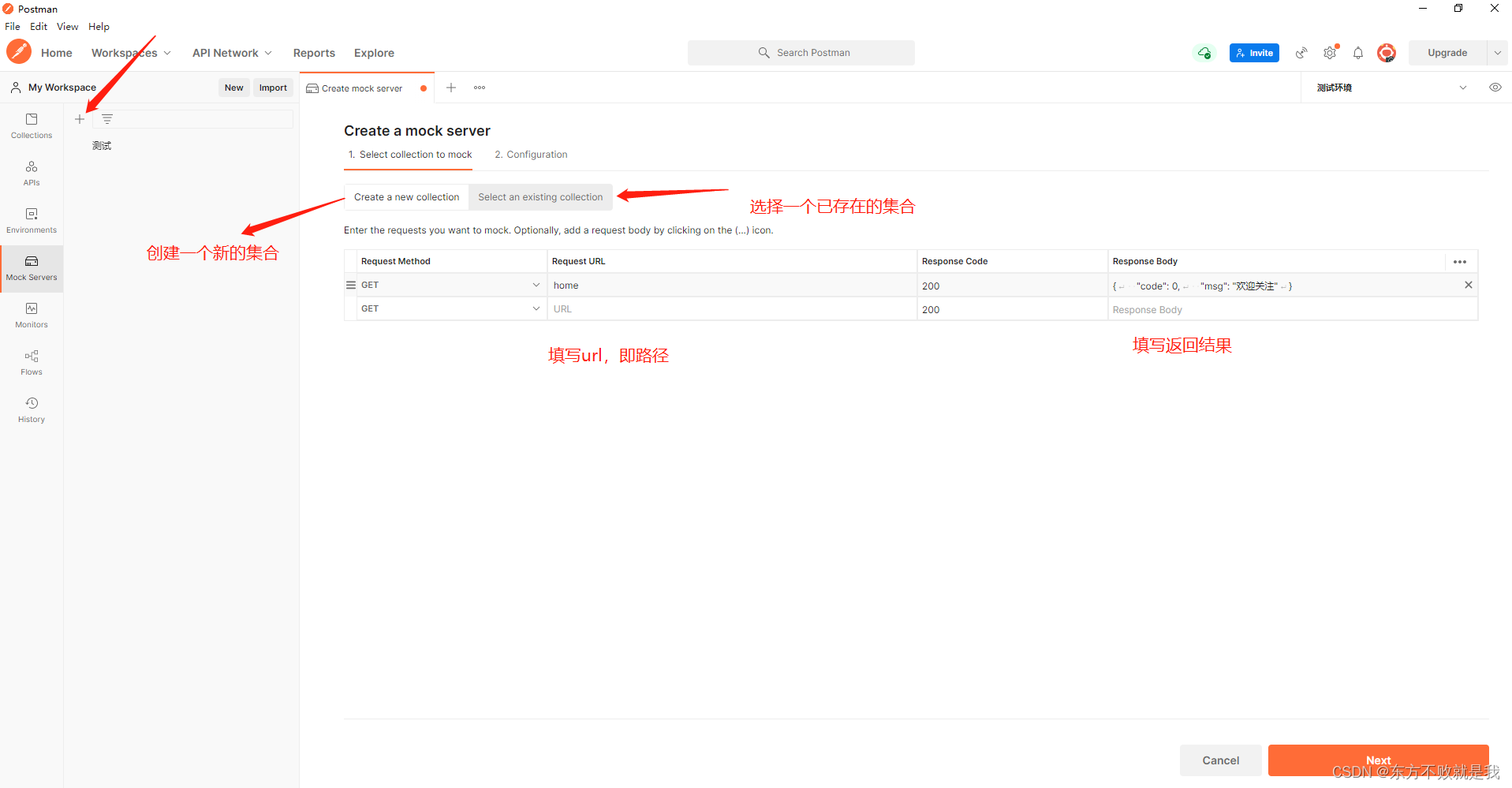
Task: Switch to the 'Select an existing collection' tab
Action: click(x=540, y=196)
